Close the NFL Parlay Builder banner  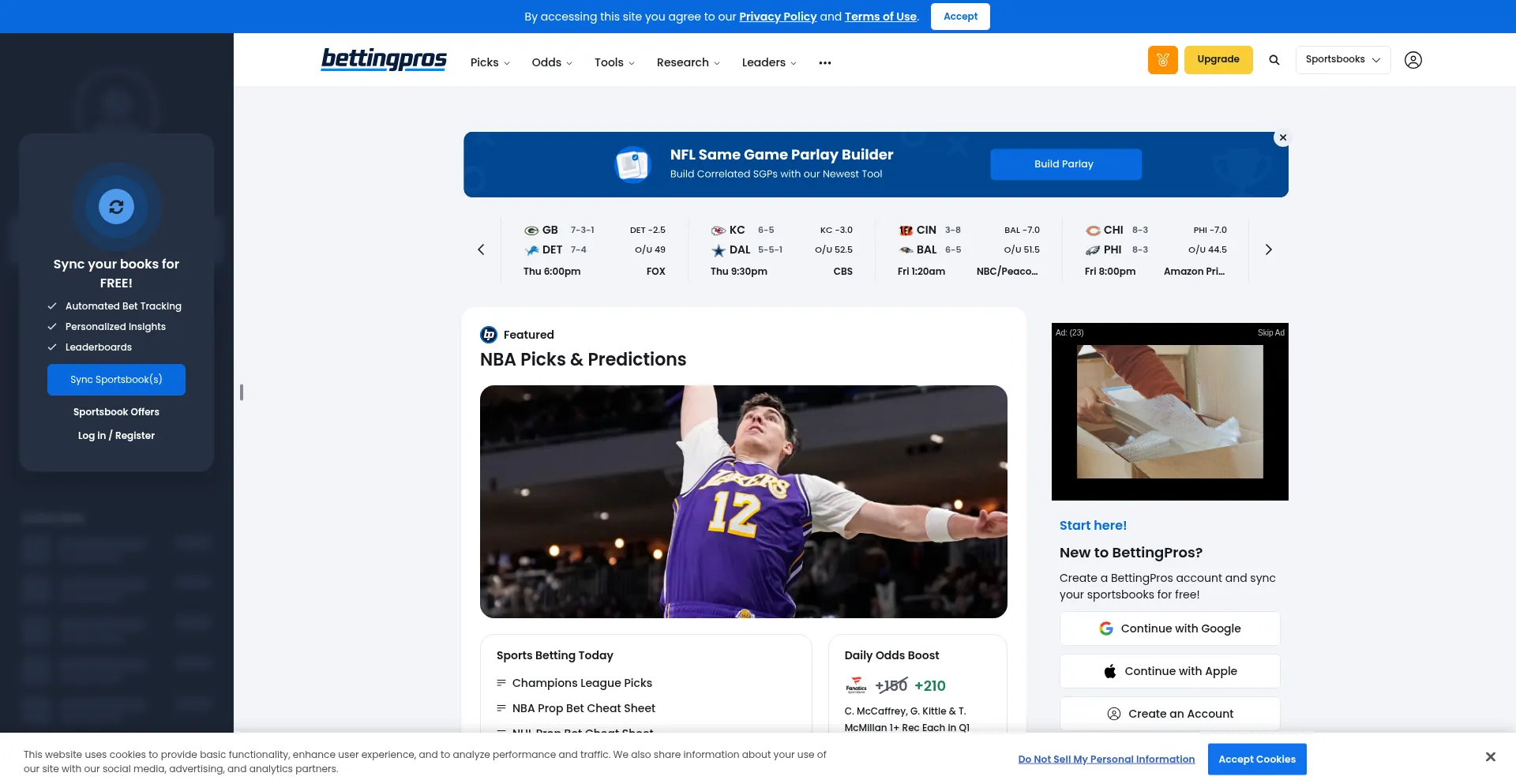1282,138
